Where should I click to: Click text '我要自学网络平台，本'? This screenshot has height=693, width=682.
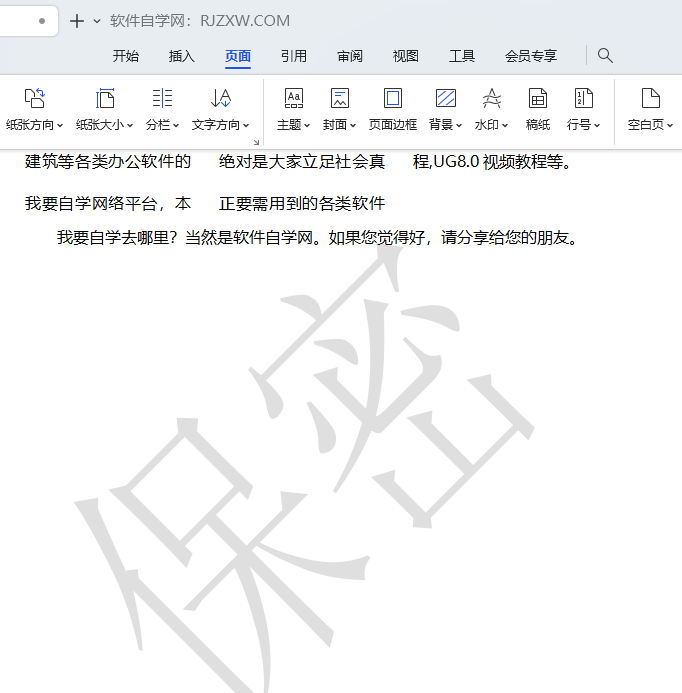click(108, 204)
